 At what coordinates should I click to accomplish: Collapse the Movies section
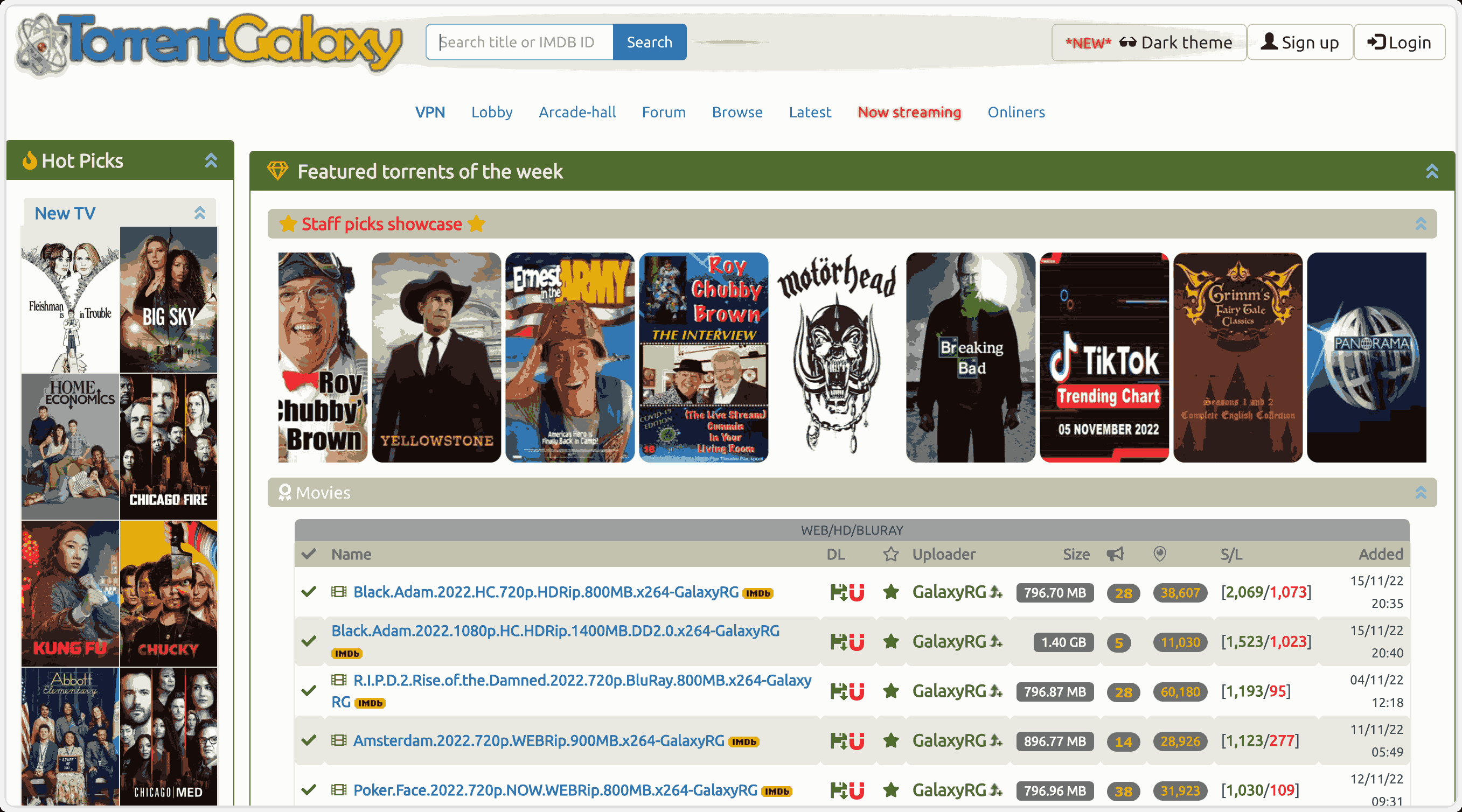pos(1421,493)
